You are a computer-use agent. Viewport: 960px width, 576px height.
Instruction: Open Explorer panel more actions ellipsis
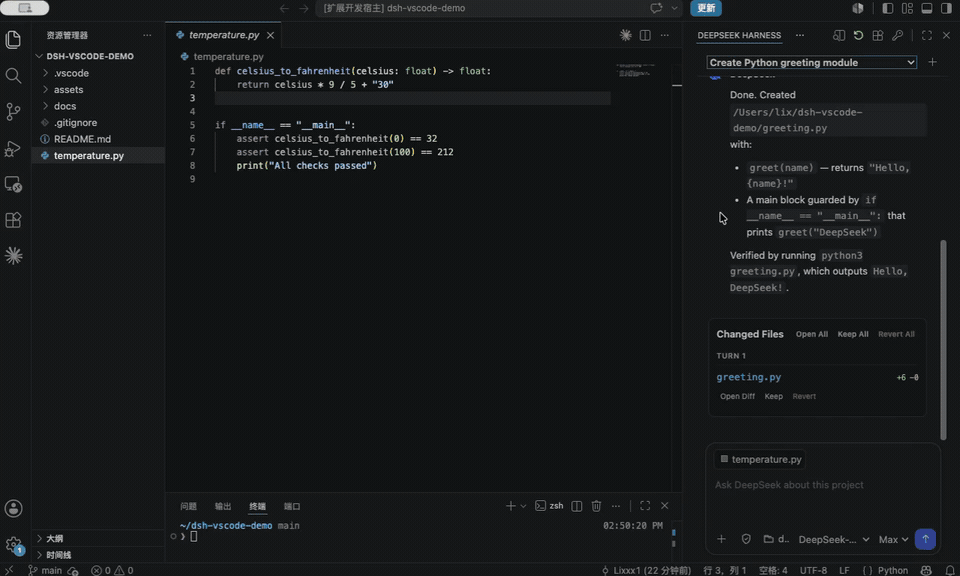[x=147, y=36]
